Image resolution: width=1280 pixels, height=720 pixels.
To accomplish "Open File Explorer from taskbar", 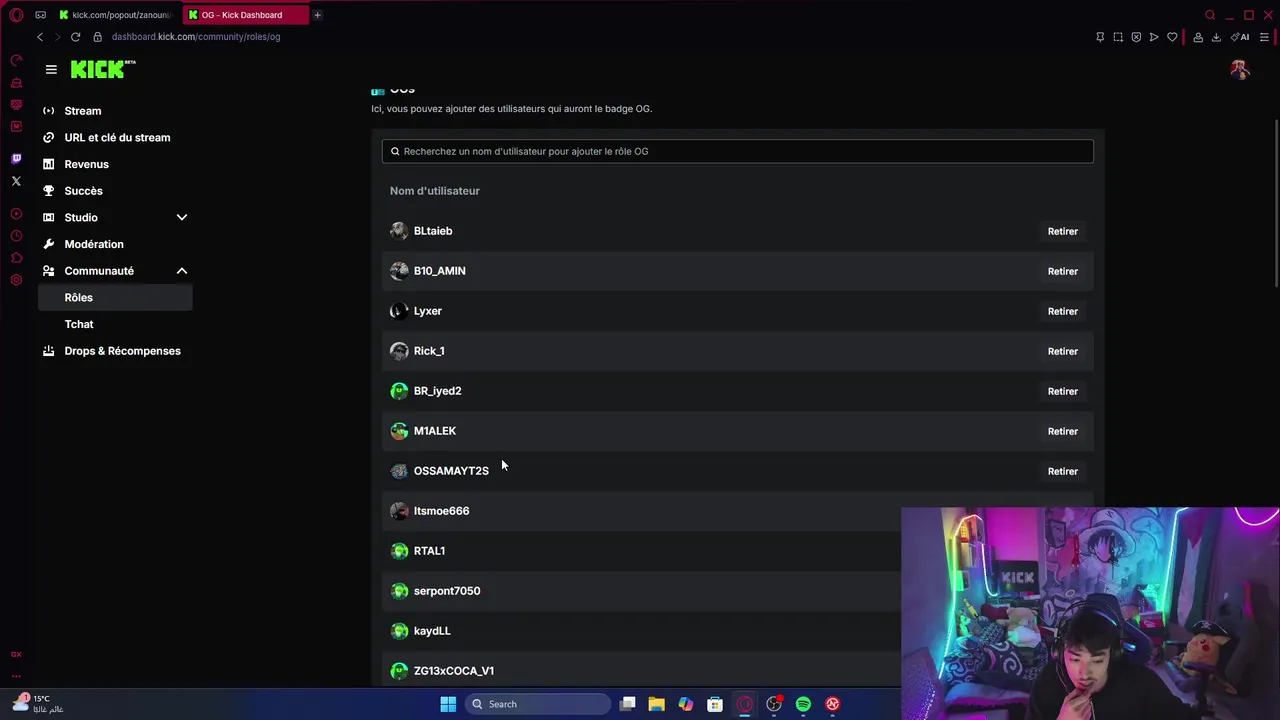I will pos(656,704).
